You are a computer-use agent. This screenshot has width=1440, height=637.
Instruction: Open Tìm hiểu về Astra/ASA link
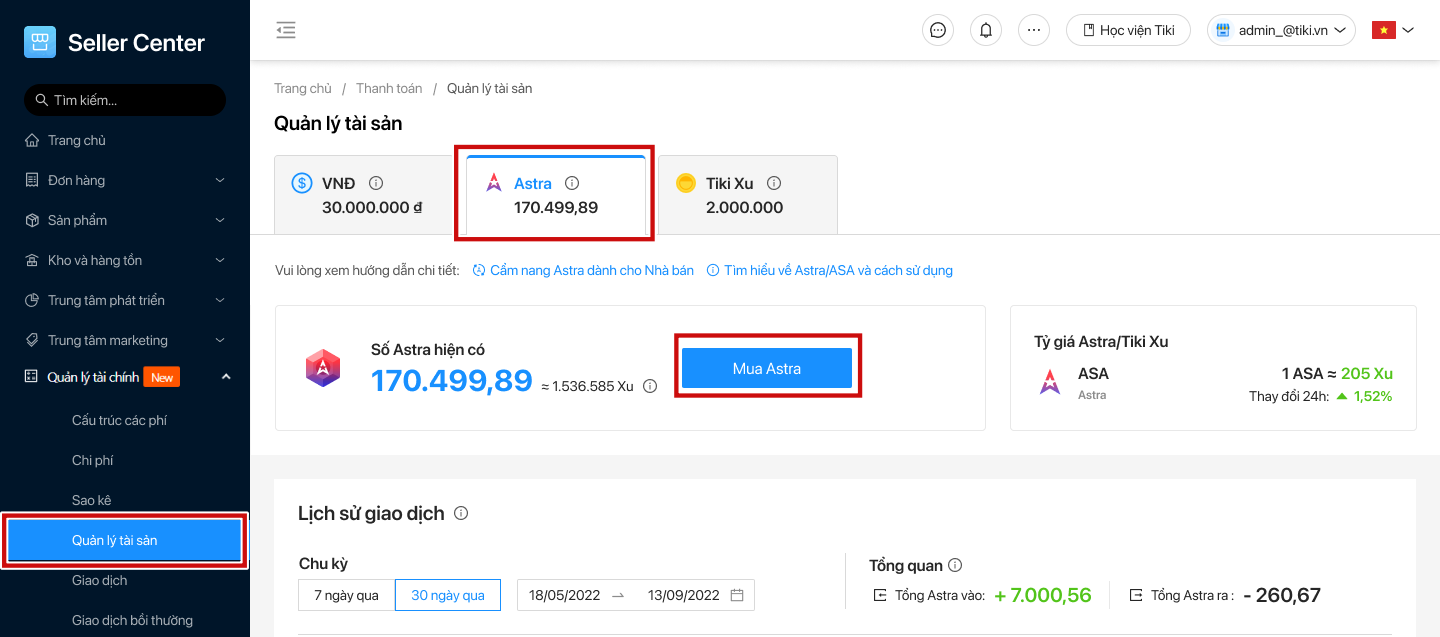point(830,270)
